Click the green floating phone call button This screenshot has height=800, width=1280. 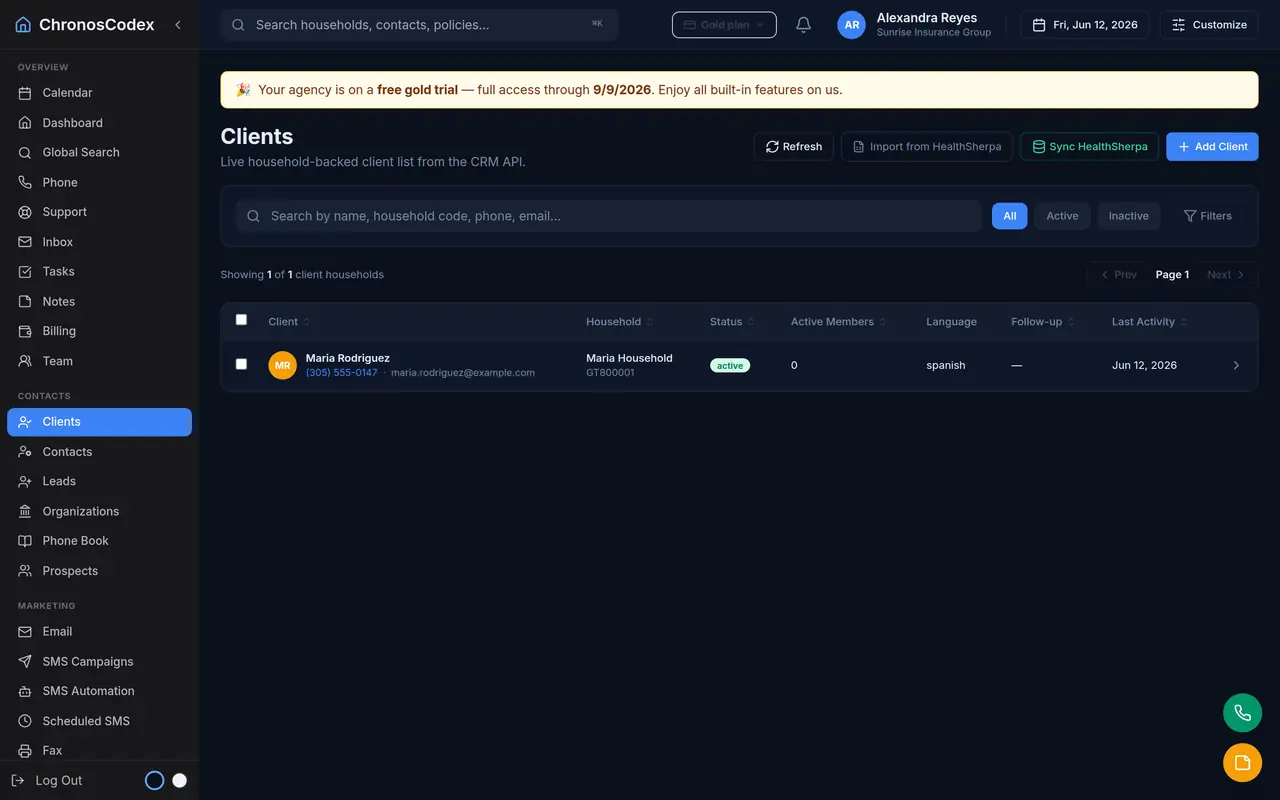[x=1242, y=713]
